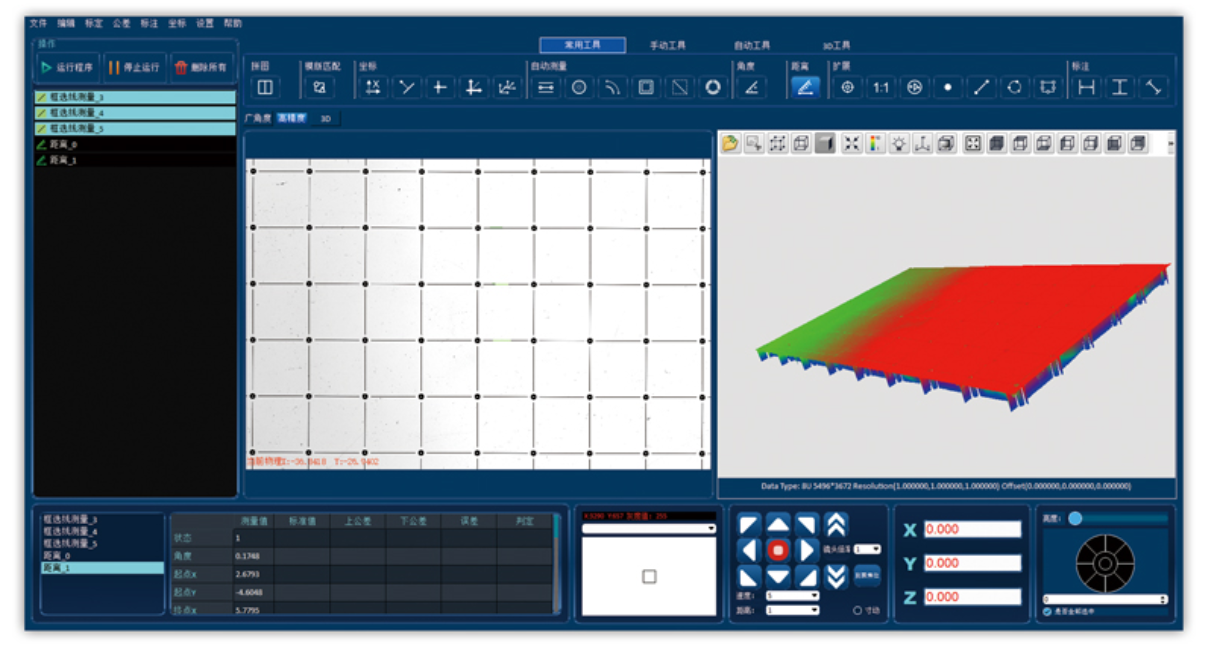1222x656 pixels.
Task: Click the 运行程序 run program button
Action: pyautogui.click(x=67, y=67)
